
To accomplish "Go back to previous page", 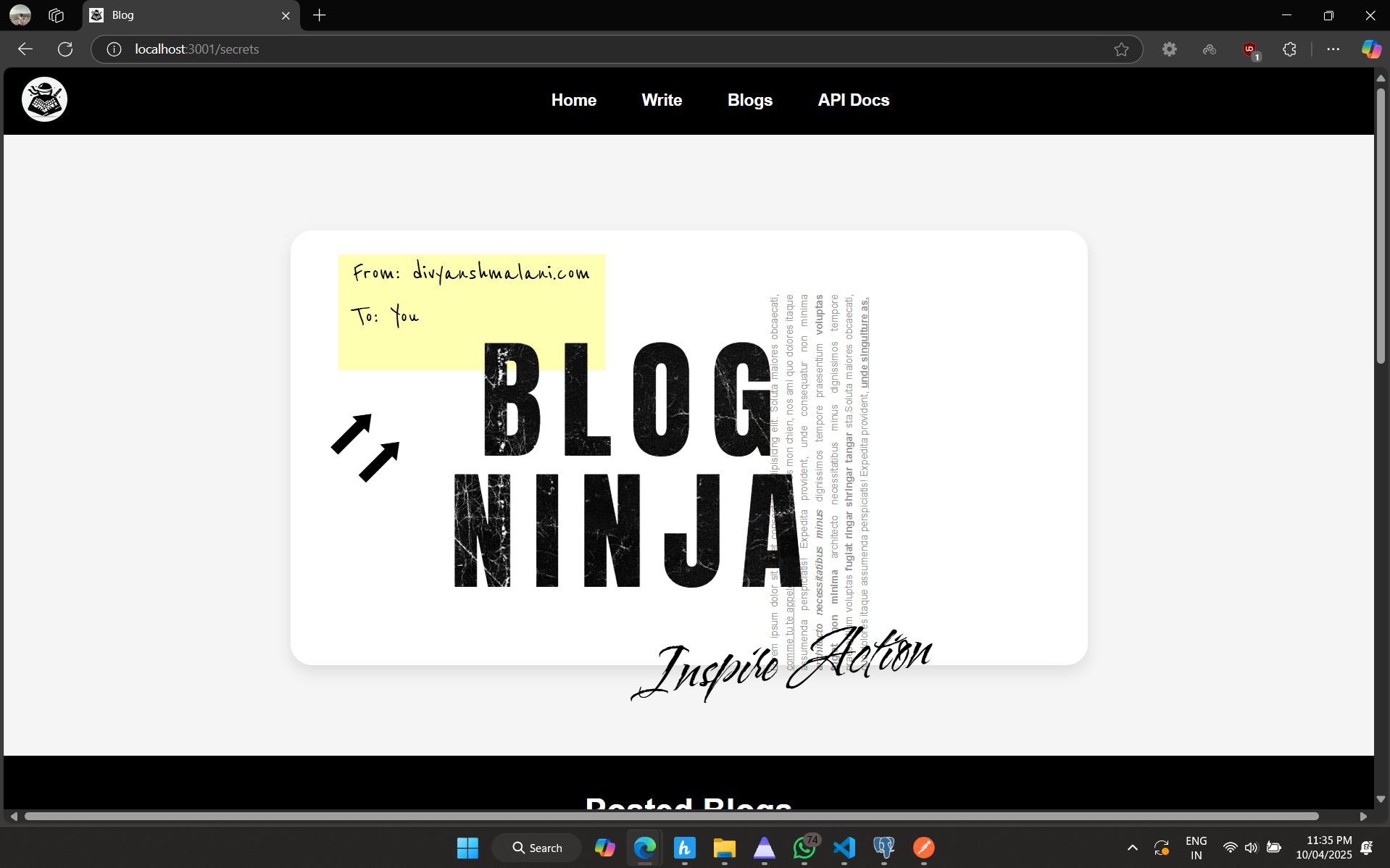I will tap(25, 49).
